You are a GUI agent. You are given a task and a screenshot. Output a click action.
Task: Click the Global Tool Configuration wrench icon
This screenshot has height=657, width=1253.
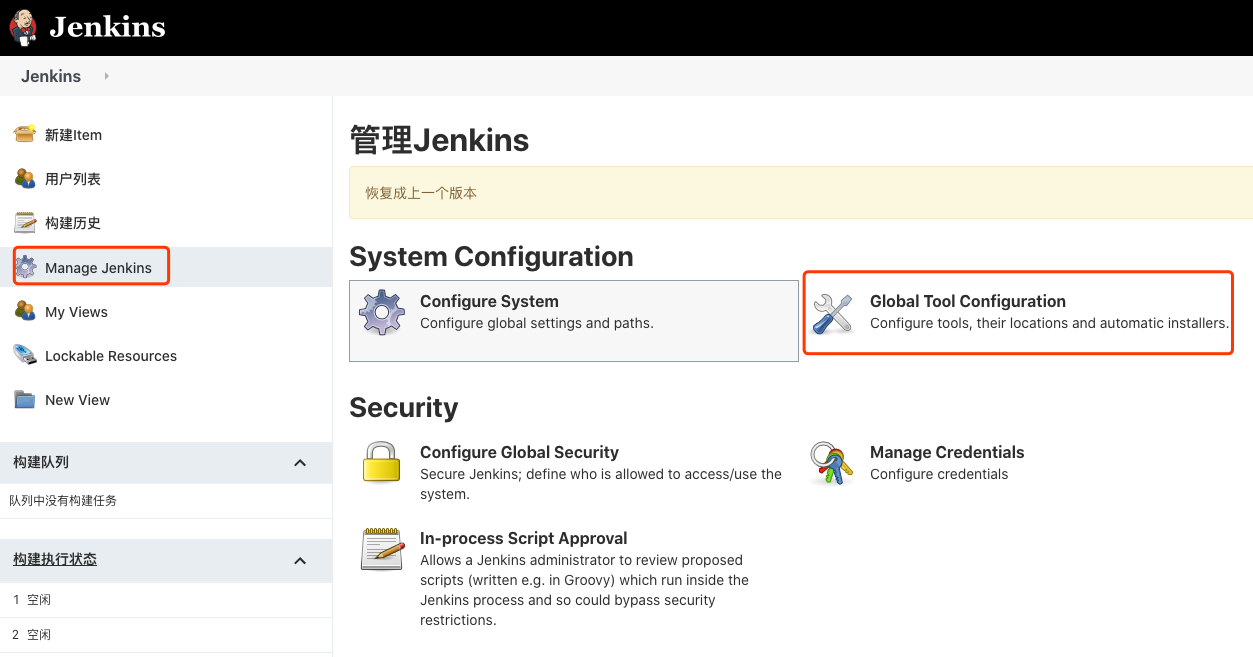point(833,311)
